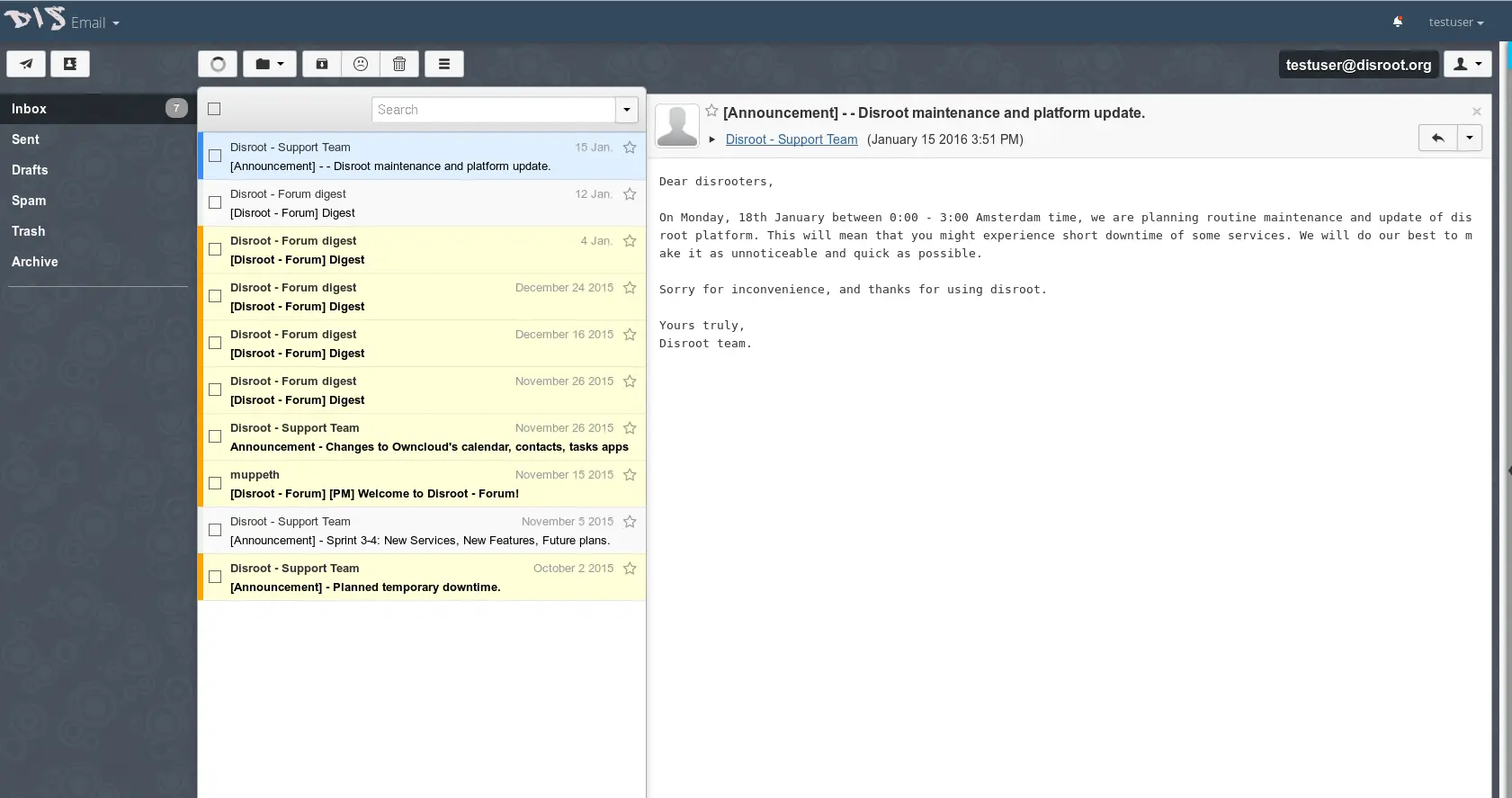The image size is (1512, 798).
Task: Star the 15 Jan. maintenance announcement
Action: [630, 148]
